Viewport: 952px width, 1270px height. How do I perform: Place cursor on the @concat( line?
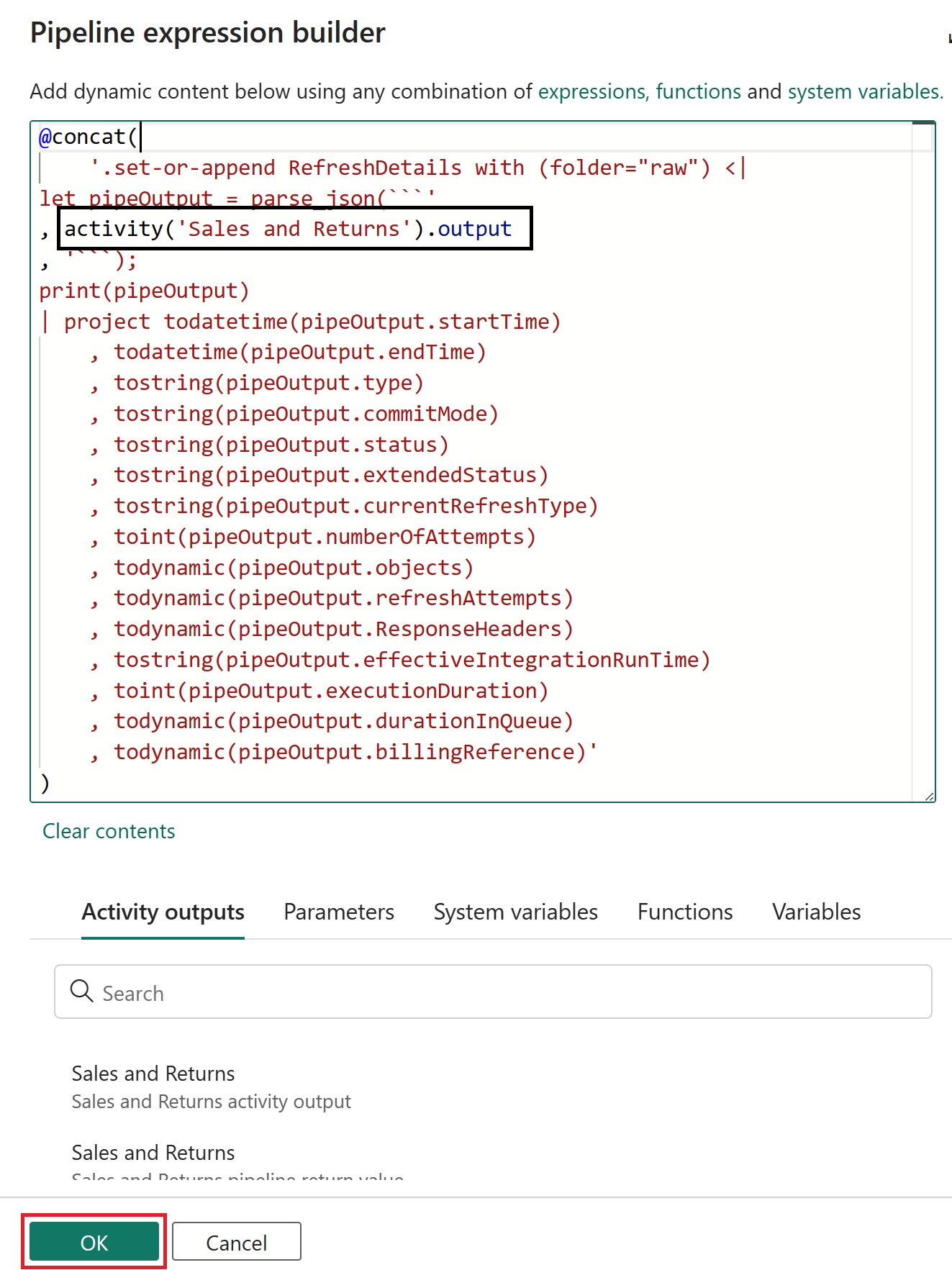[89, 137]
